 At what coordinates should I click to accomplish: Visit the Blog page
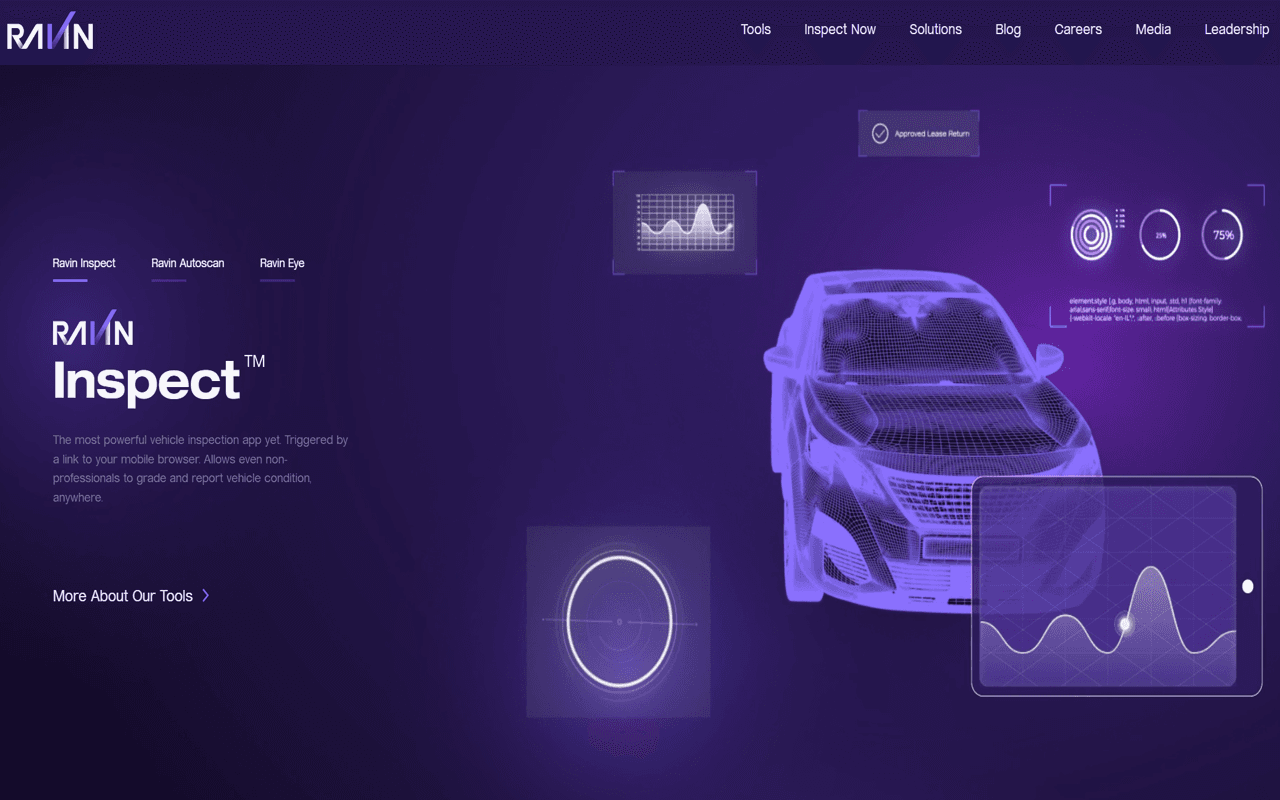coord(1008,30)
